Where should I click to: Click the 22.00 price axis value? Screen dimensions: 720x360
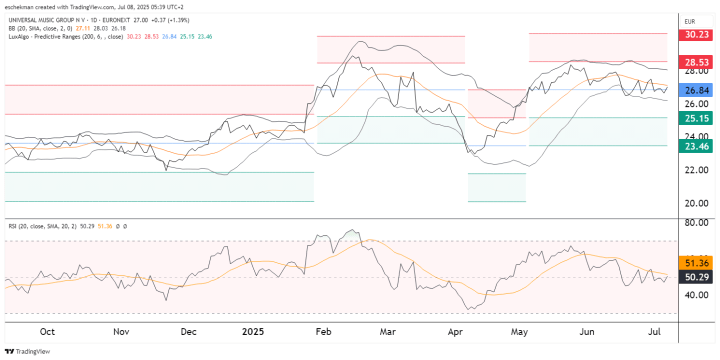[x=696, y=170]
